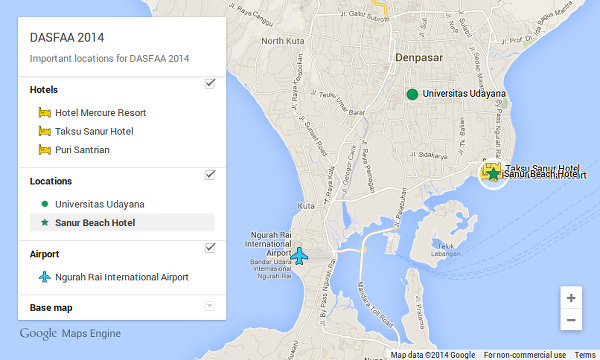Viewport: 600px width, 360px height.
Task: Click the blue airplane marker on the map
Action: coord(299,256)
